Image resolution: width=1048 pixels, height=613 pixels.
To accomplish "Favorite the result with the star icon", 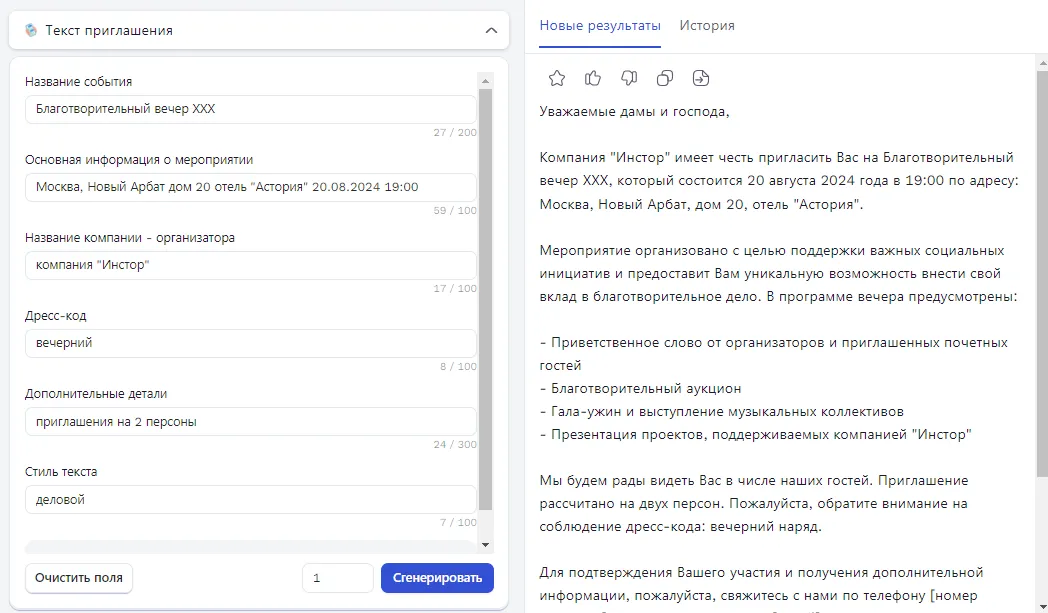I will pos(557,77).
